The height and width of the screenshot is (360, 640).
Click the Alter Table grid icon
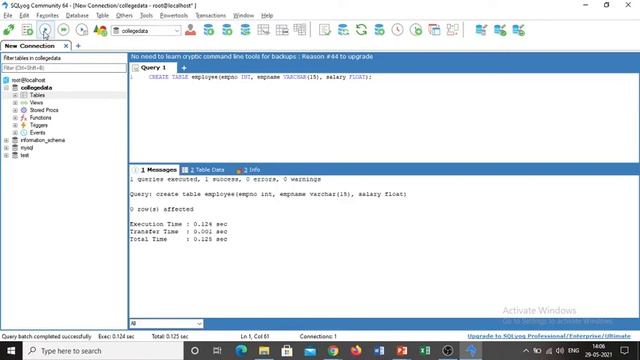(282, 30)
